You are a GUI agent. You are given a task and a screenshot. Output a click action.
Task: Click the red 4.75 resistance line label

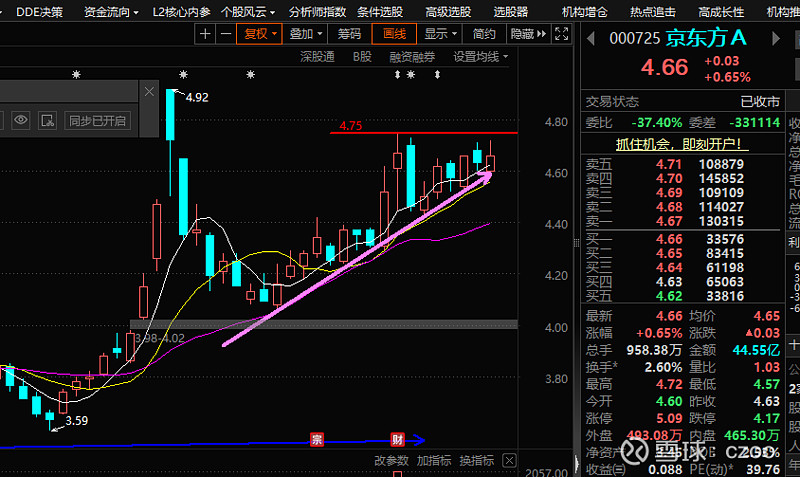pos(351,125)
